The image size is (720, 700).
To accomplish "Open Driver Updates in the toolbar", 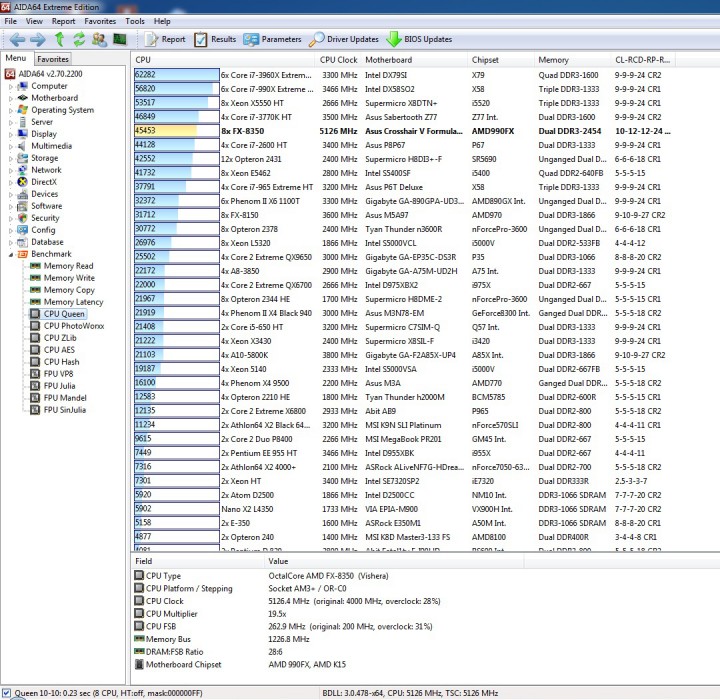I will (x=344, y=40).
